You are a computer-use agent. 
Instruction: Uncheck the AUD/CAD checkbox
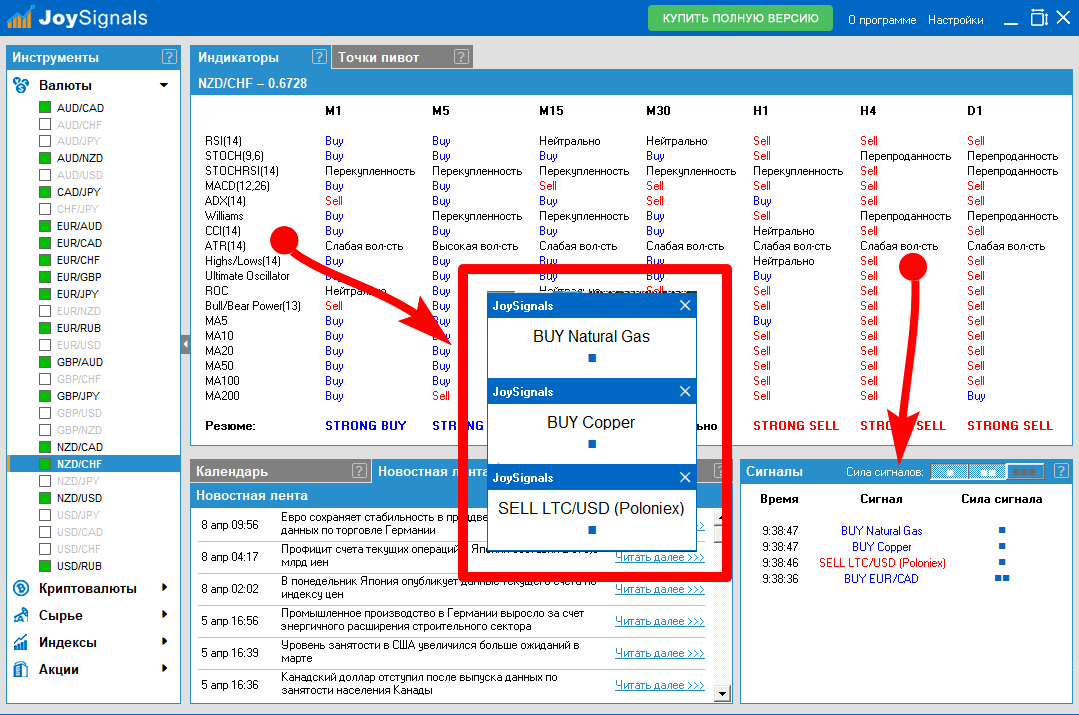coord(45,107)
